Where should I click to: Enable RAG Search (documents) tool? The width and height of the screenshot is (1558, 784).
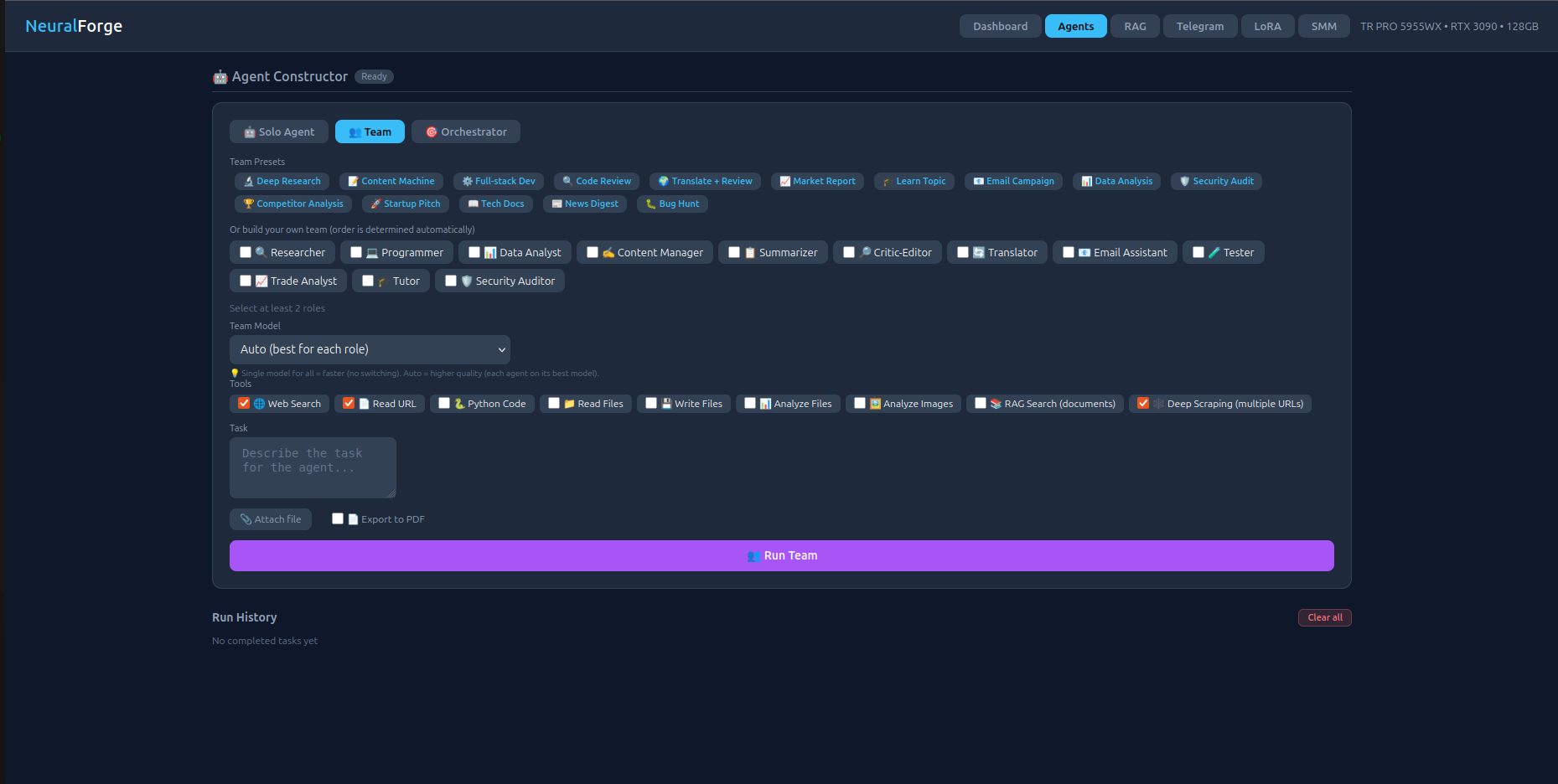[981, 403]
